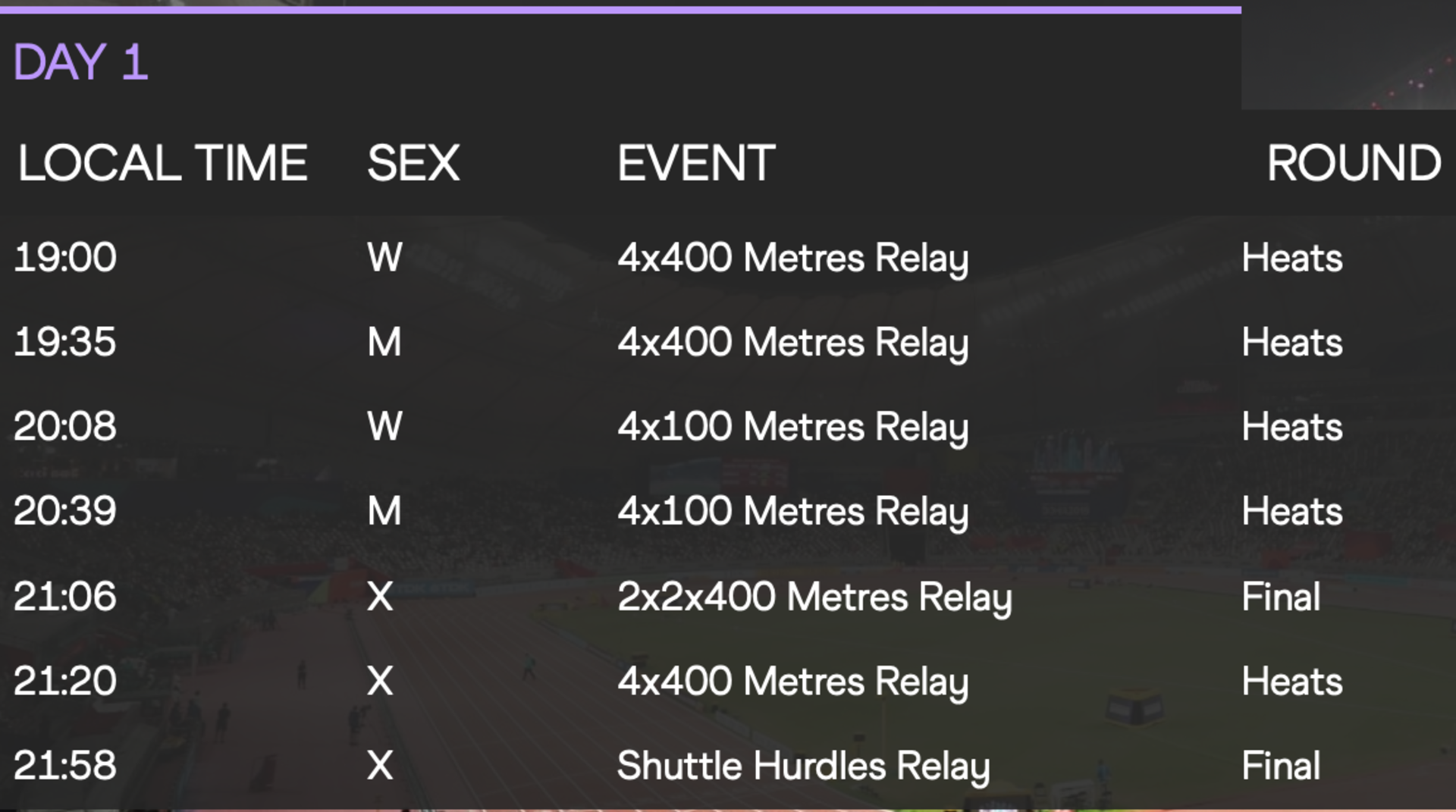Click the 21:58 time entry
Viewport: 1456px width, 812px height.
65,765
